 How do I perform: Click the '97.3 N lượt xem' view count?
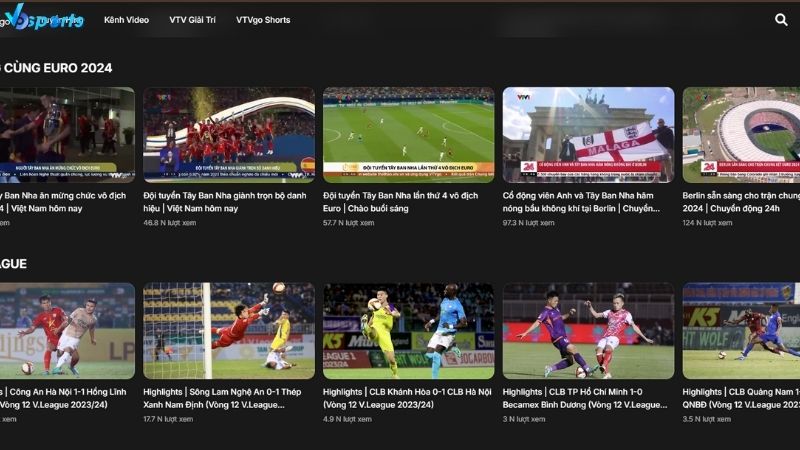pos(528,223)
